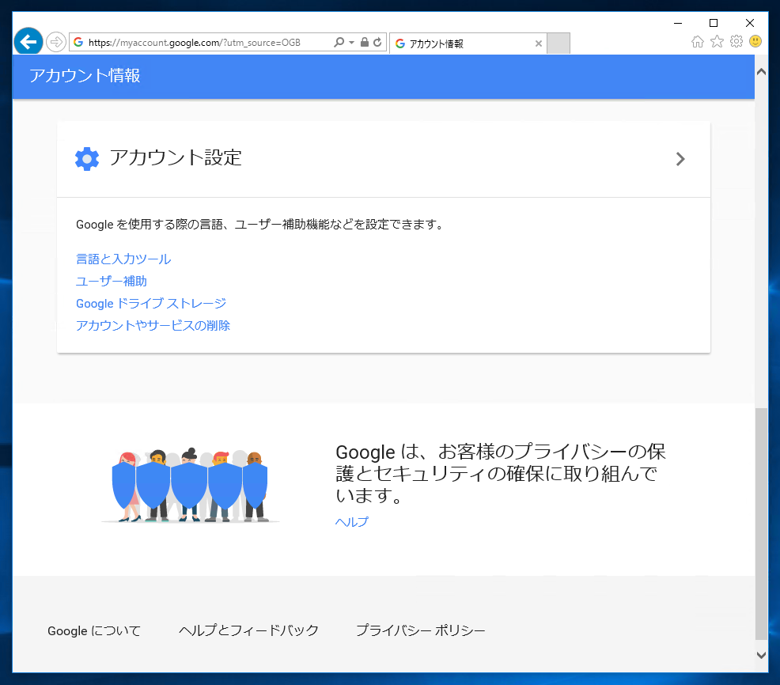Go back with the browser back arrow
This screenshot has height=685, width=780.
coord(28,41)
